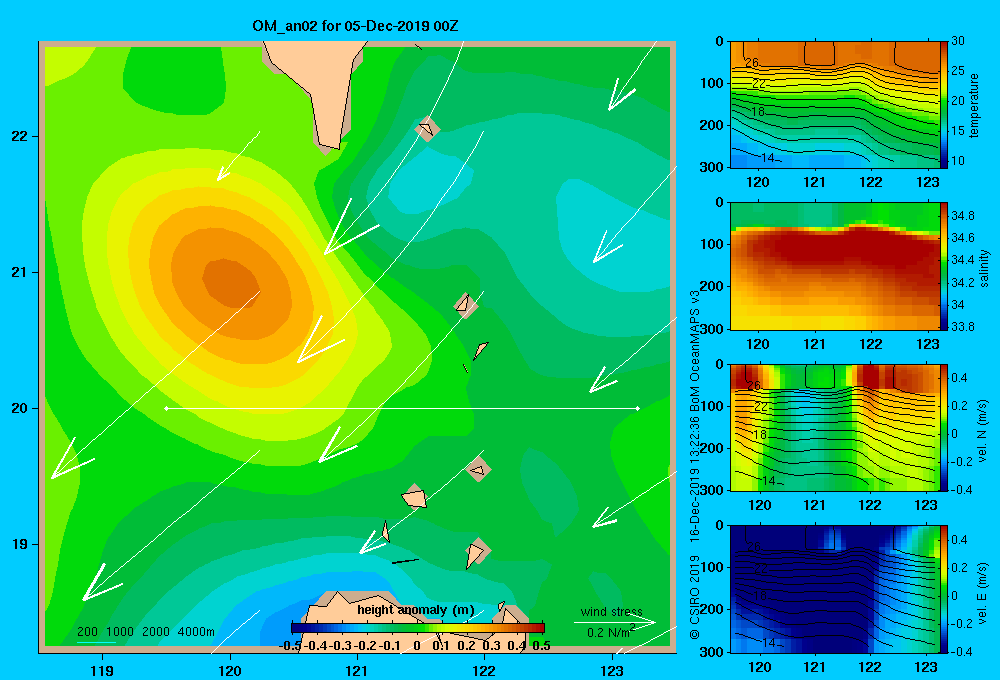Click the vel. E panel colorbar
Viewport: 1000px width, 680px height.
944,589
